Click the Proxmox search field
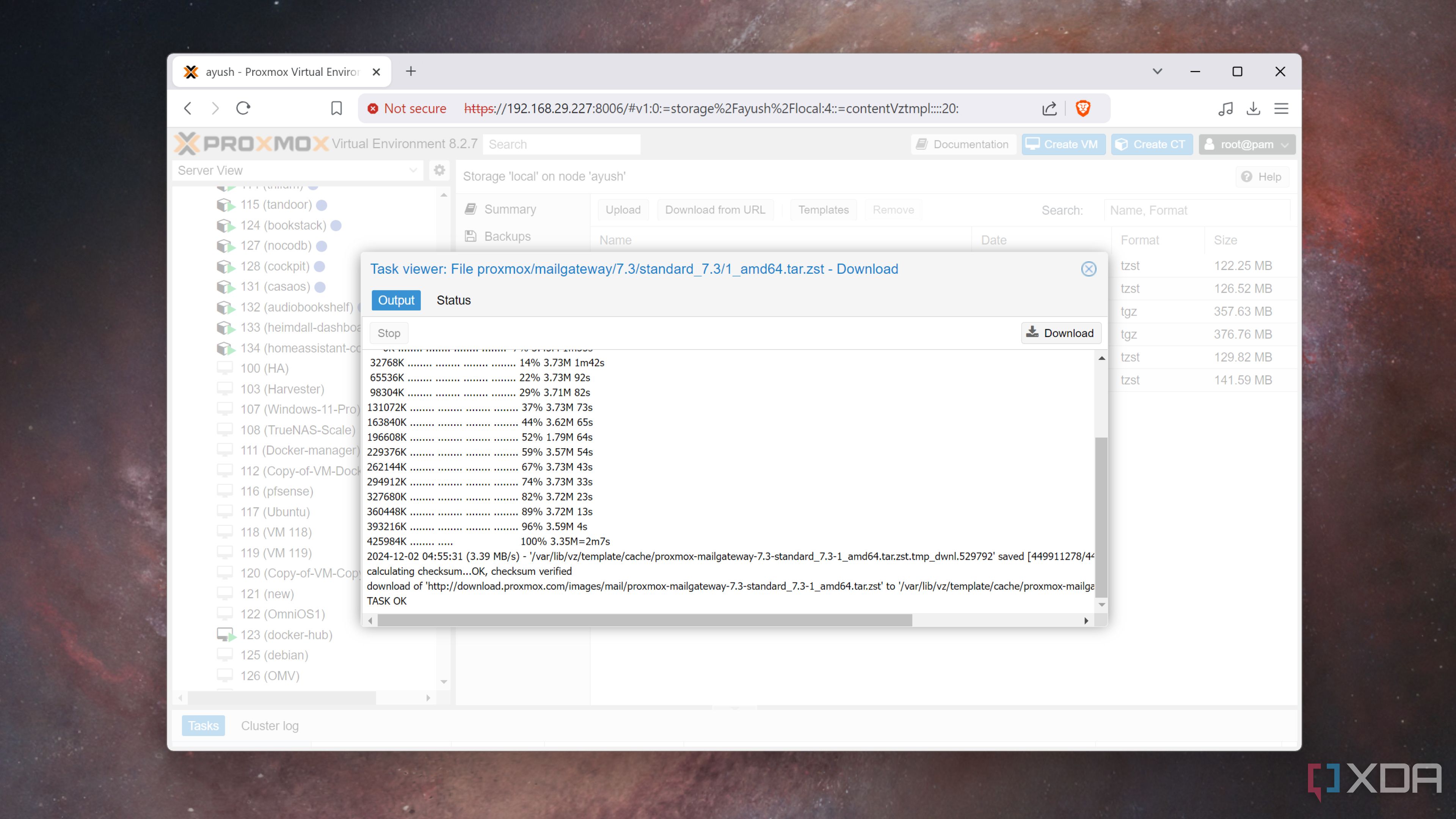This screenshot has width=1456, height=819. 561,144
